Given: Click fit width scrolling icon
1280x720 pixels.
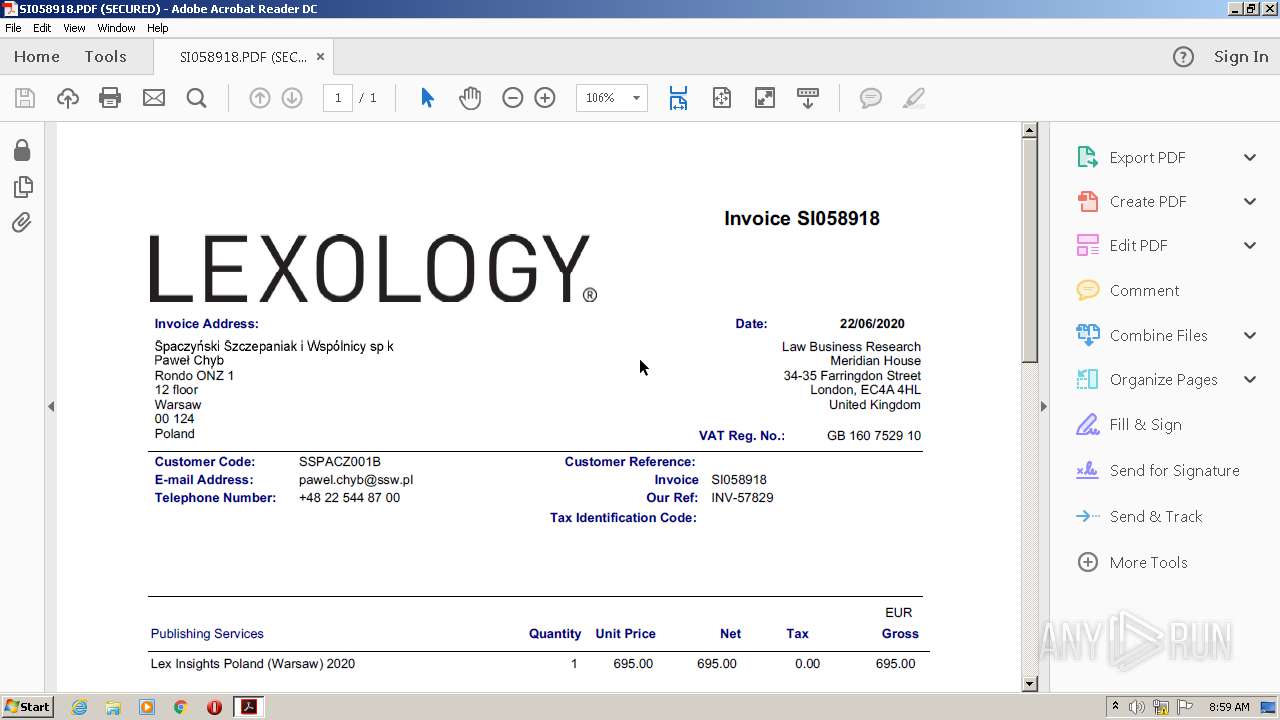Looking at the screenshot, I should [679, 97].
